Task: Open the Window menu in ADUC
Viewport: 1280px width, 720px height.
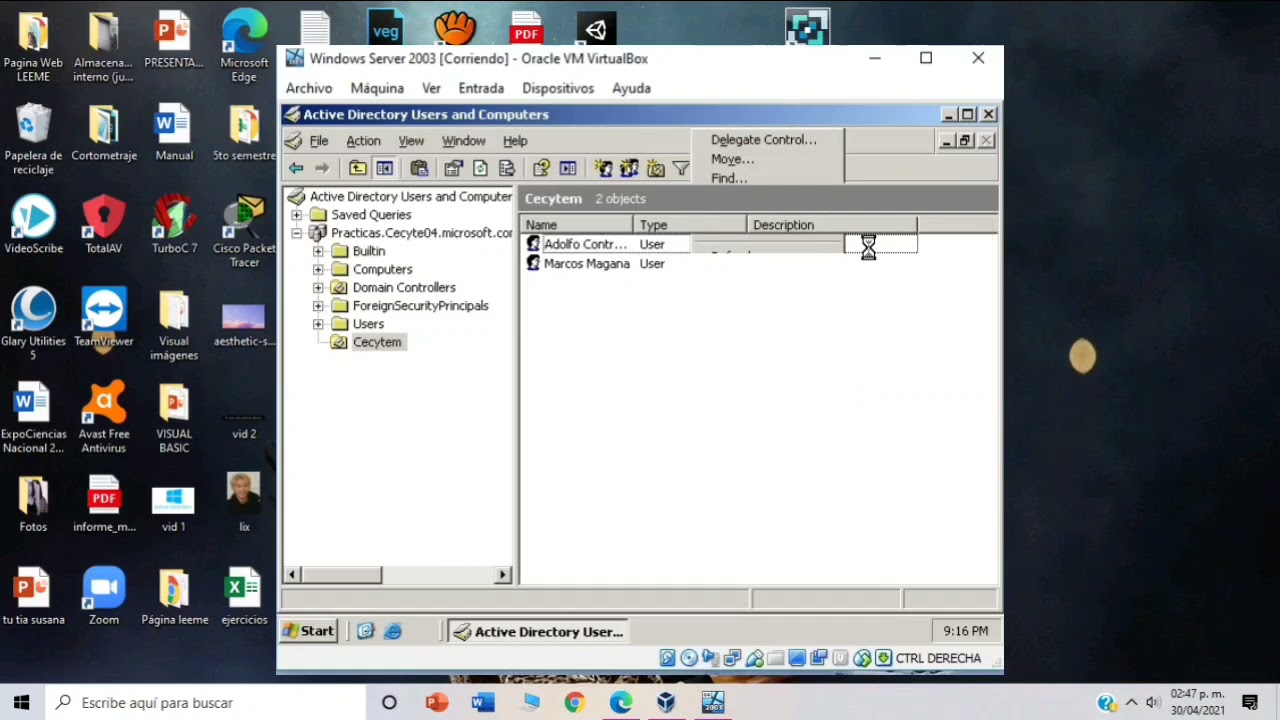Action: (x=463, y=141)
